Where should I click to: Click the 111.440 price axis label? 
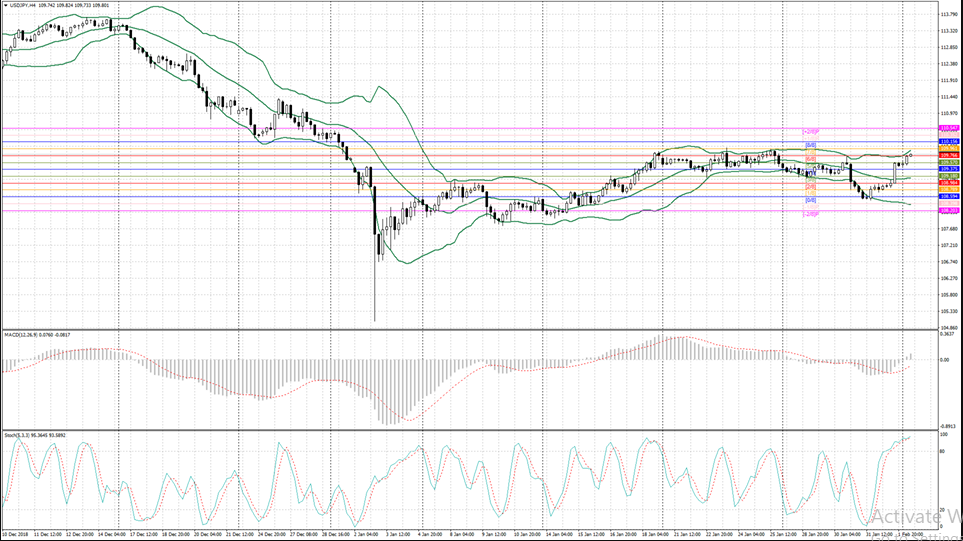point(949,97)
